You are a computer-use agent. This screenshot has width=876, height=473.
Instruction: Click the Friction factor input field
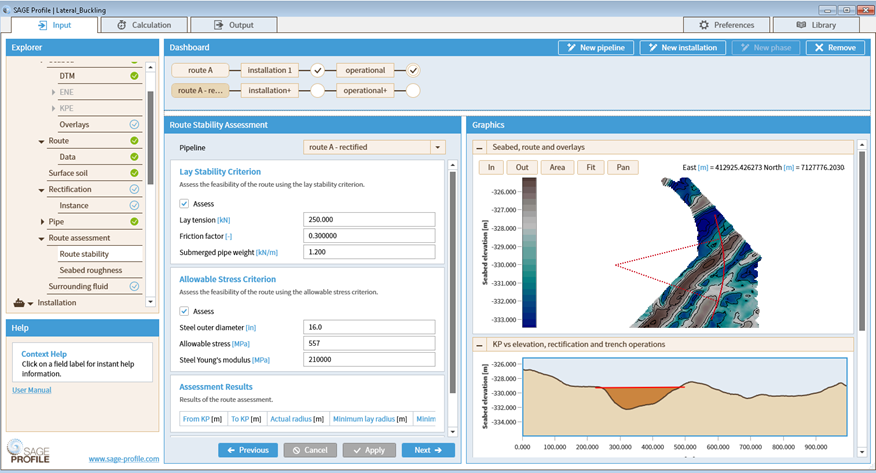pos(369,236)
